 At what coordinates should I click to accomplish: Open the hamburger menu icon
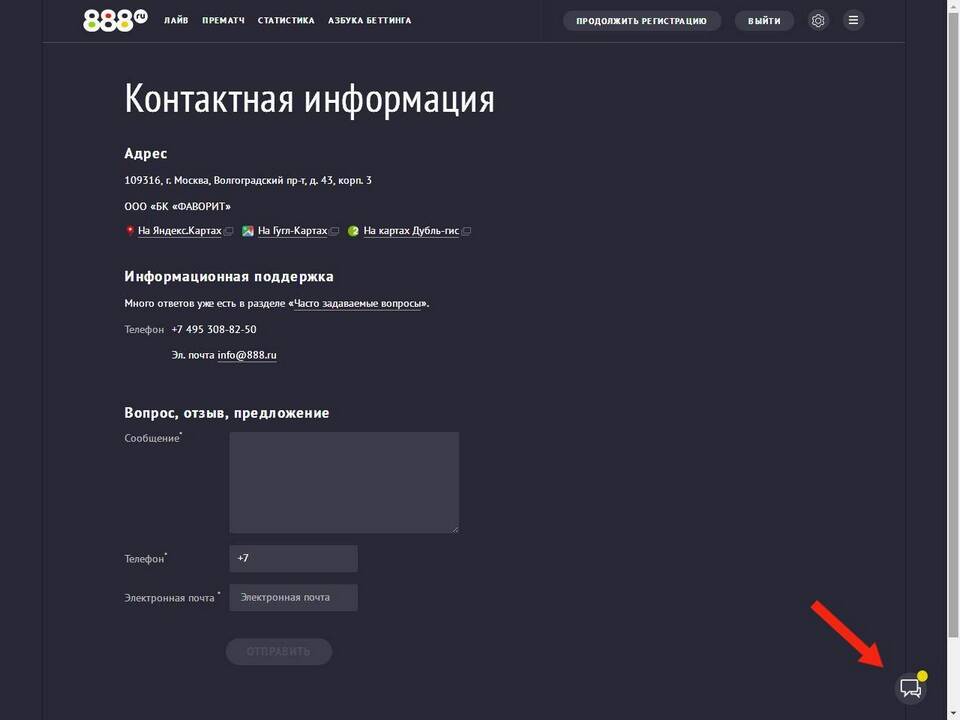point(853,20)
